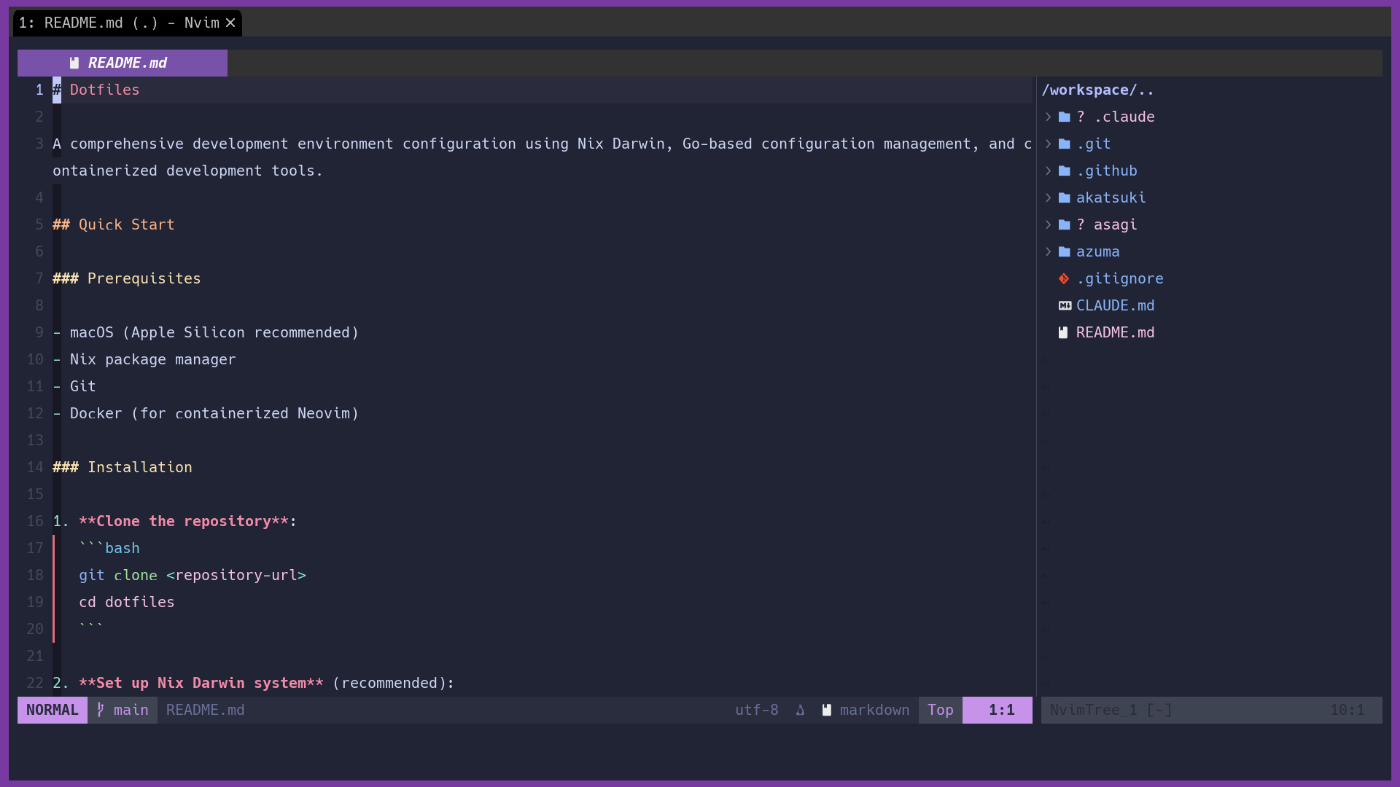The width and height of the screenshot is (1400, 787).
Task: Switch to the "1: README.md (.) - Nvim" terminal tab
Action: coord(118,23)
